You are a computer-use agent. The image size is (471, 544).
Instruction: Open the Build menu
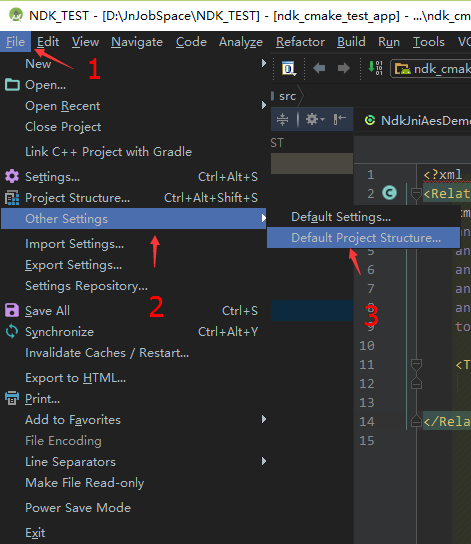tap(351, 42)
